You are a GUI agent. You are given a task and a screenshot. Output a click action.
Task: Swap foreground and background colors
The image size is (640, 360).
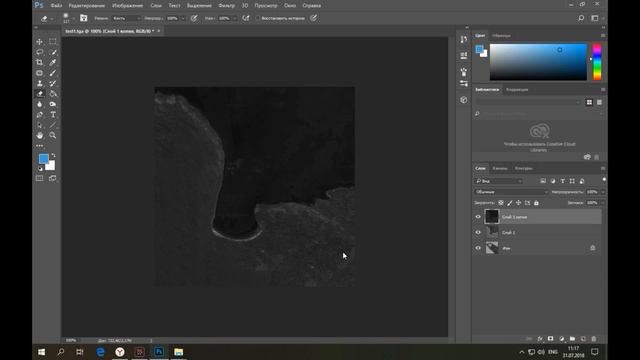[x=53, y=156]
